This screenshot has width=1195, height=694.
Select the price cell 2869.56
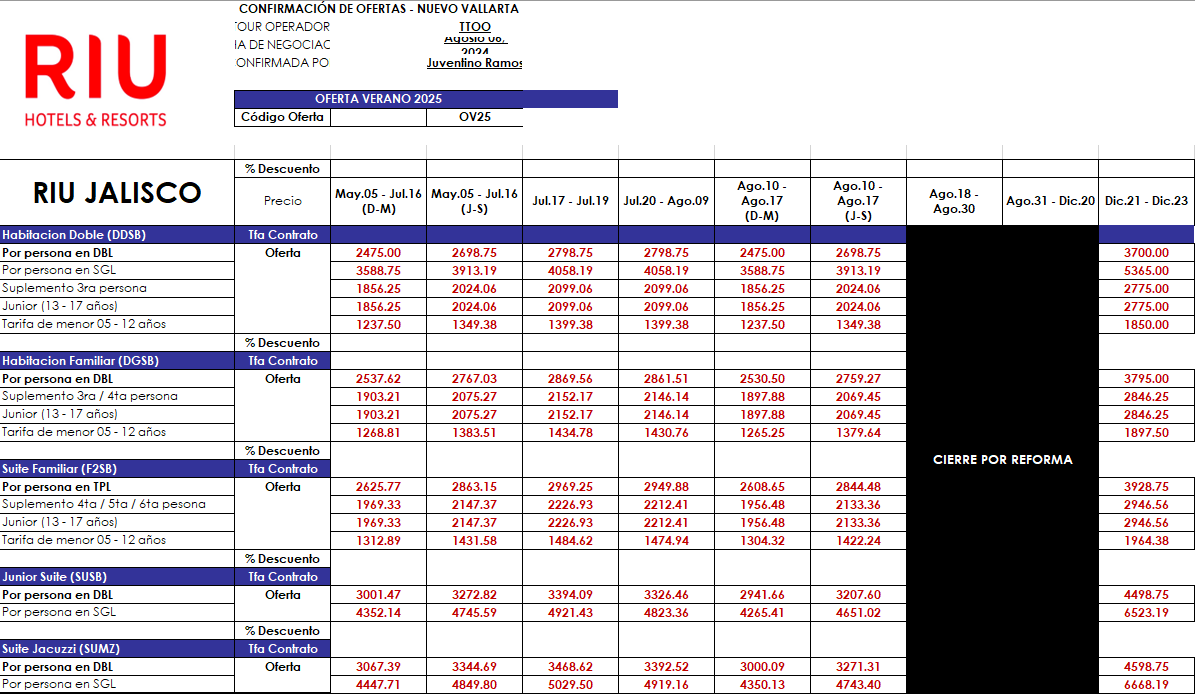pos(571,379)
